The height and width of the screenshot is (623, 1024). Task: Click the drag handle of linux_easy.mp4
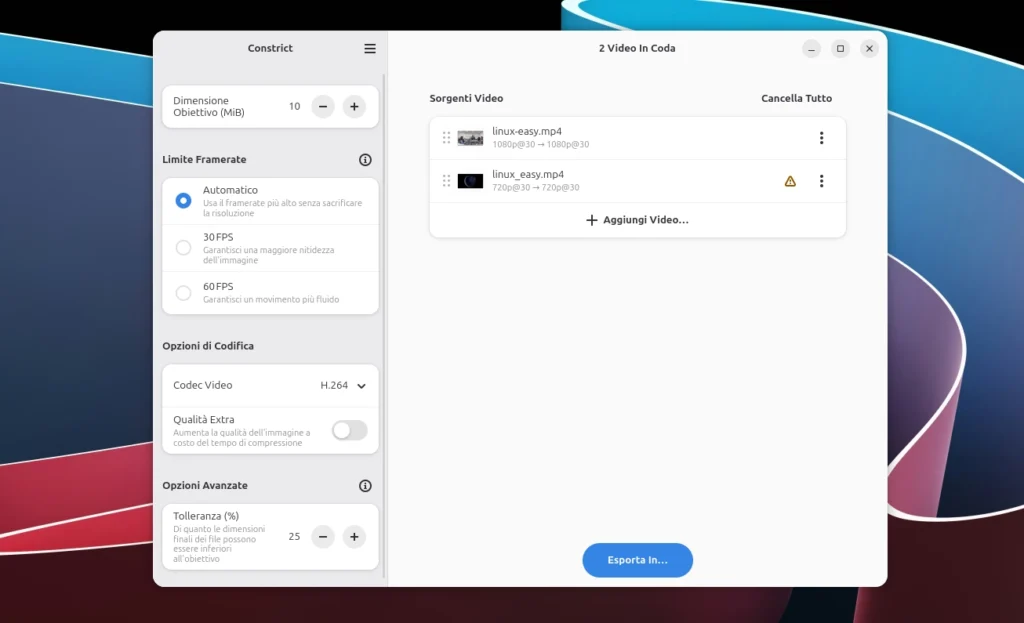(446, 181)
